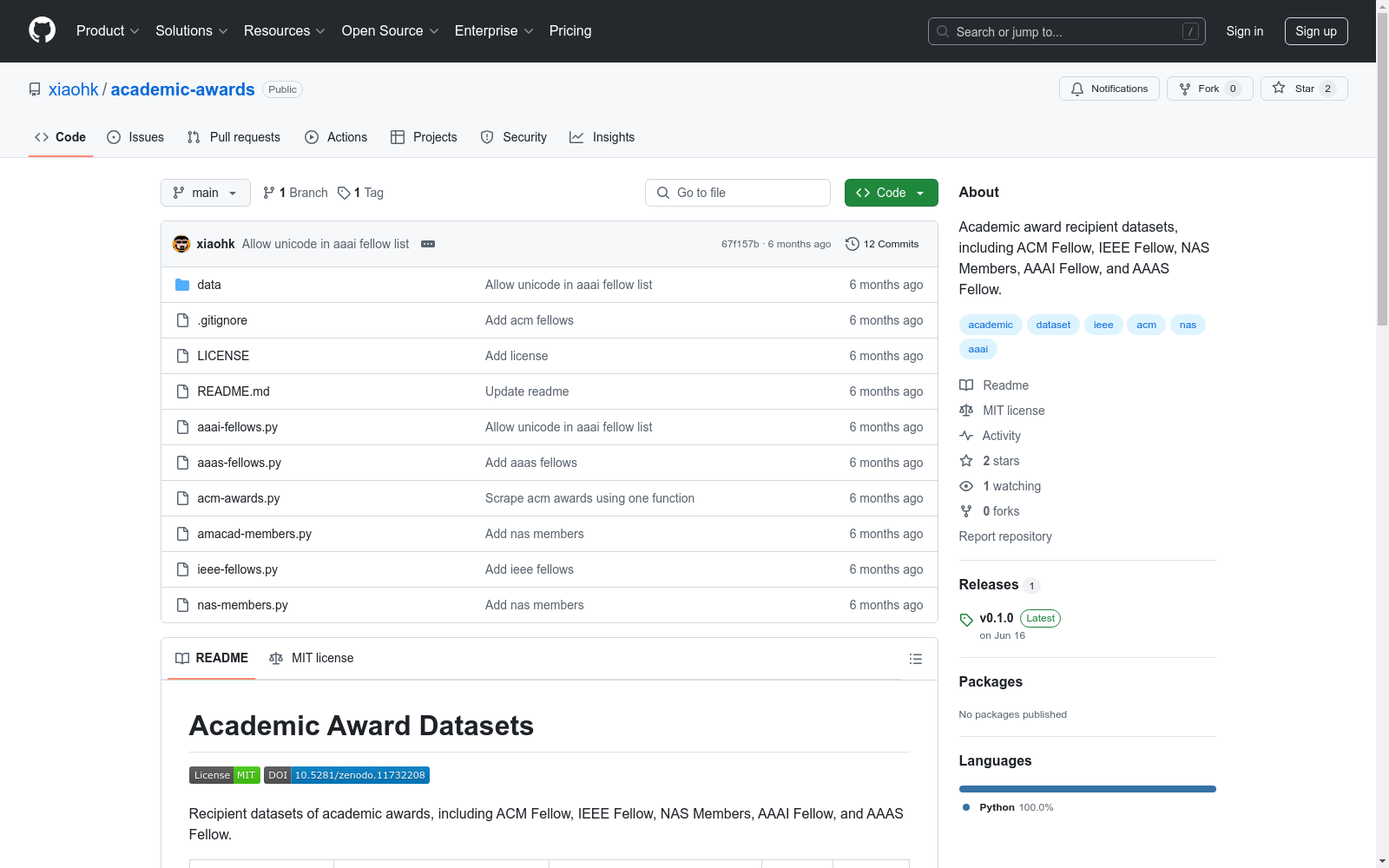Image resolution: width=1389 pixels, height=868 pixels.
Task: Click the forks icon in About
Action: coord(966,511)
